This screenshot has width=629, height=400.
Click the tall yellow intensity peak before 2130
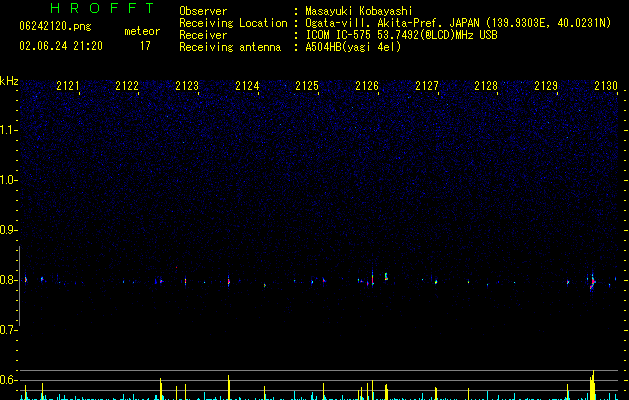tap(592, 385)
